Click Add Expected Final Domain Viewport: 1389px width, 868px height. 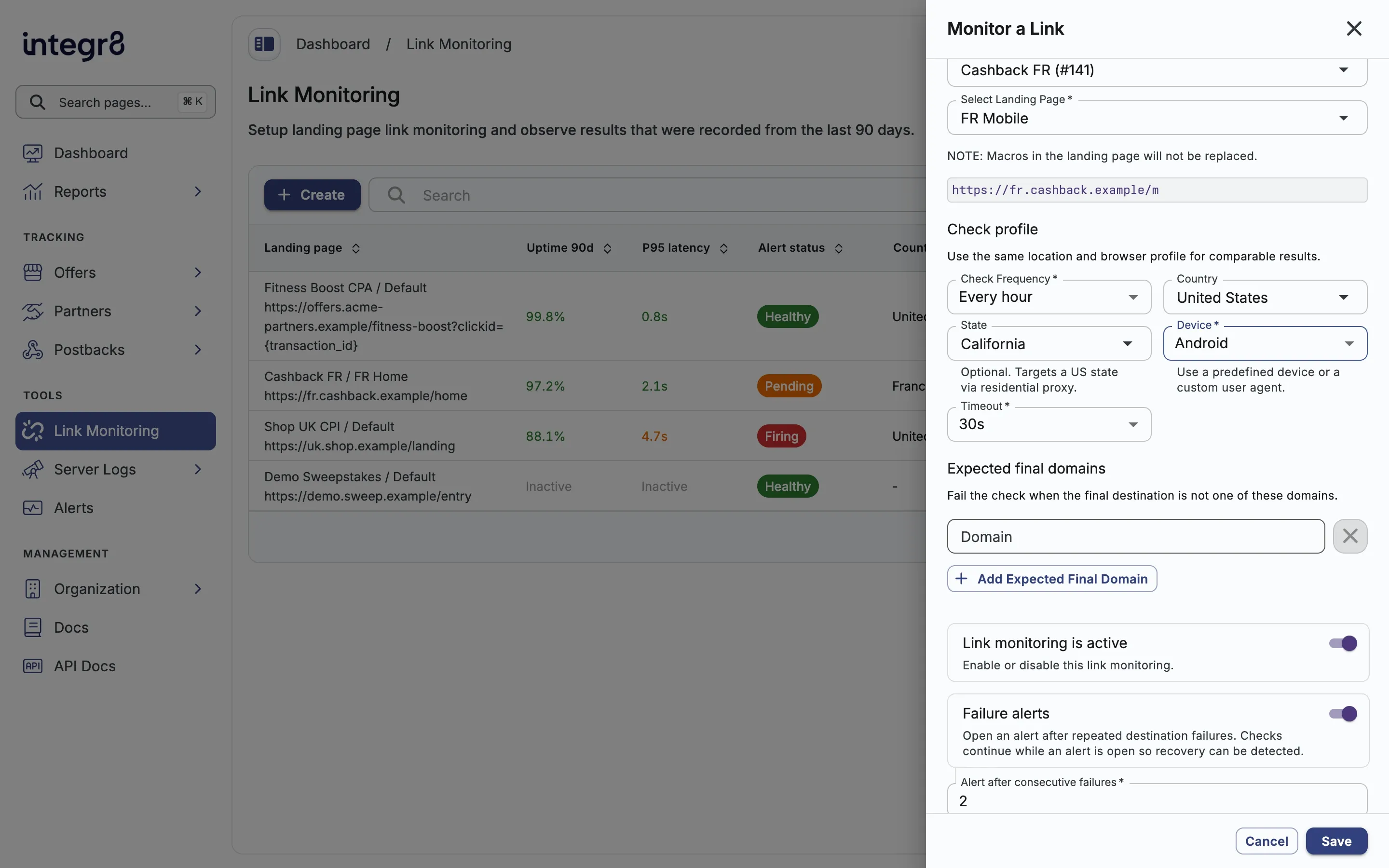(x=1051, y=579)
